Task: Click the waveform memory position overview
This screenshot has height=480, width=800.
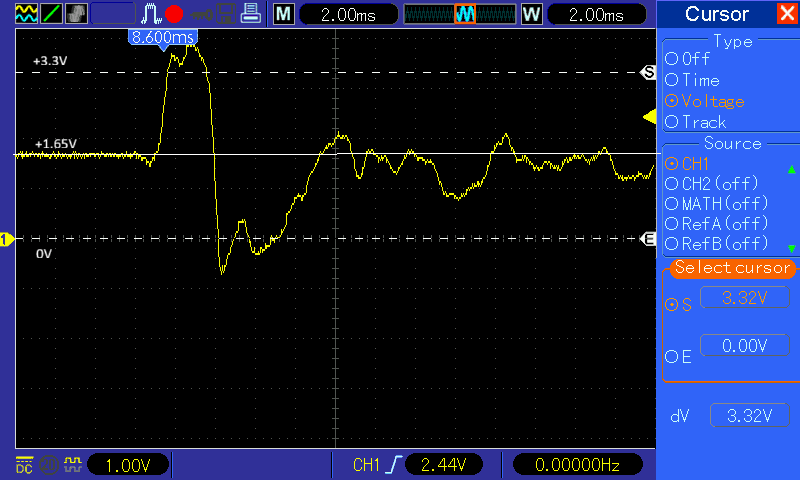Action: click(x=459, y=14)
